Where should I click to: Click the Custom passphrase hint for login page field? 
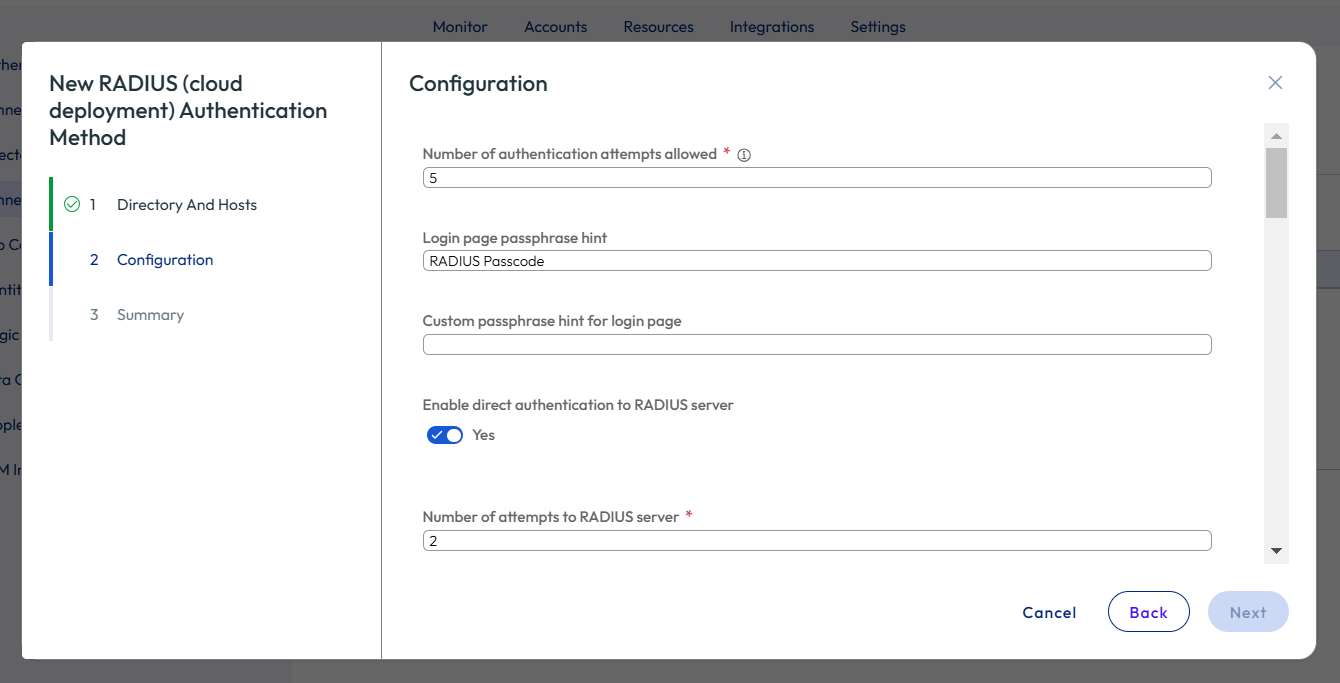[817, 345]
